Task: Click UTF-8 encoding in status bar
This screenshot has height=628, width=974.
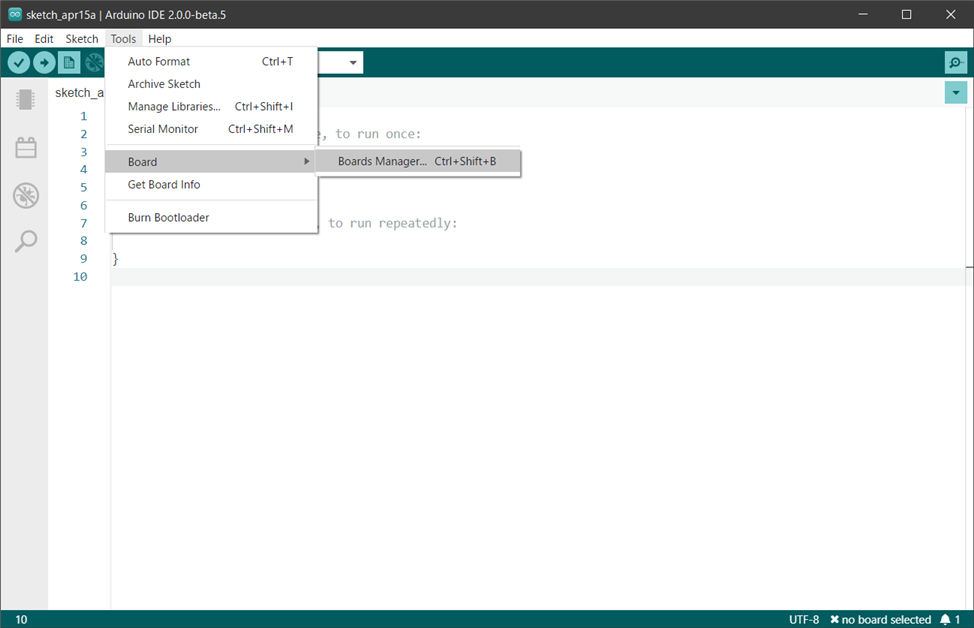Action: (803, 619)
